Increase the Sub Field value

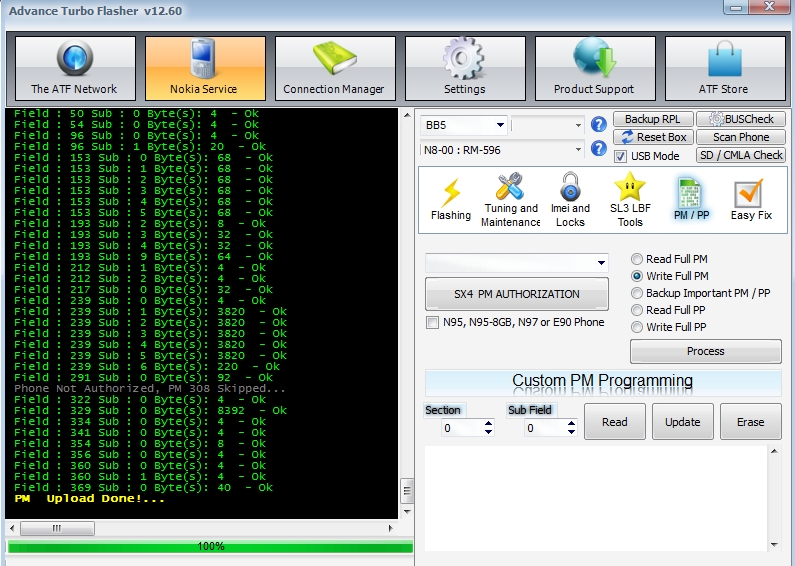571,423
